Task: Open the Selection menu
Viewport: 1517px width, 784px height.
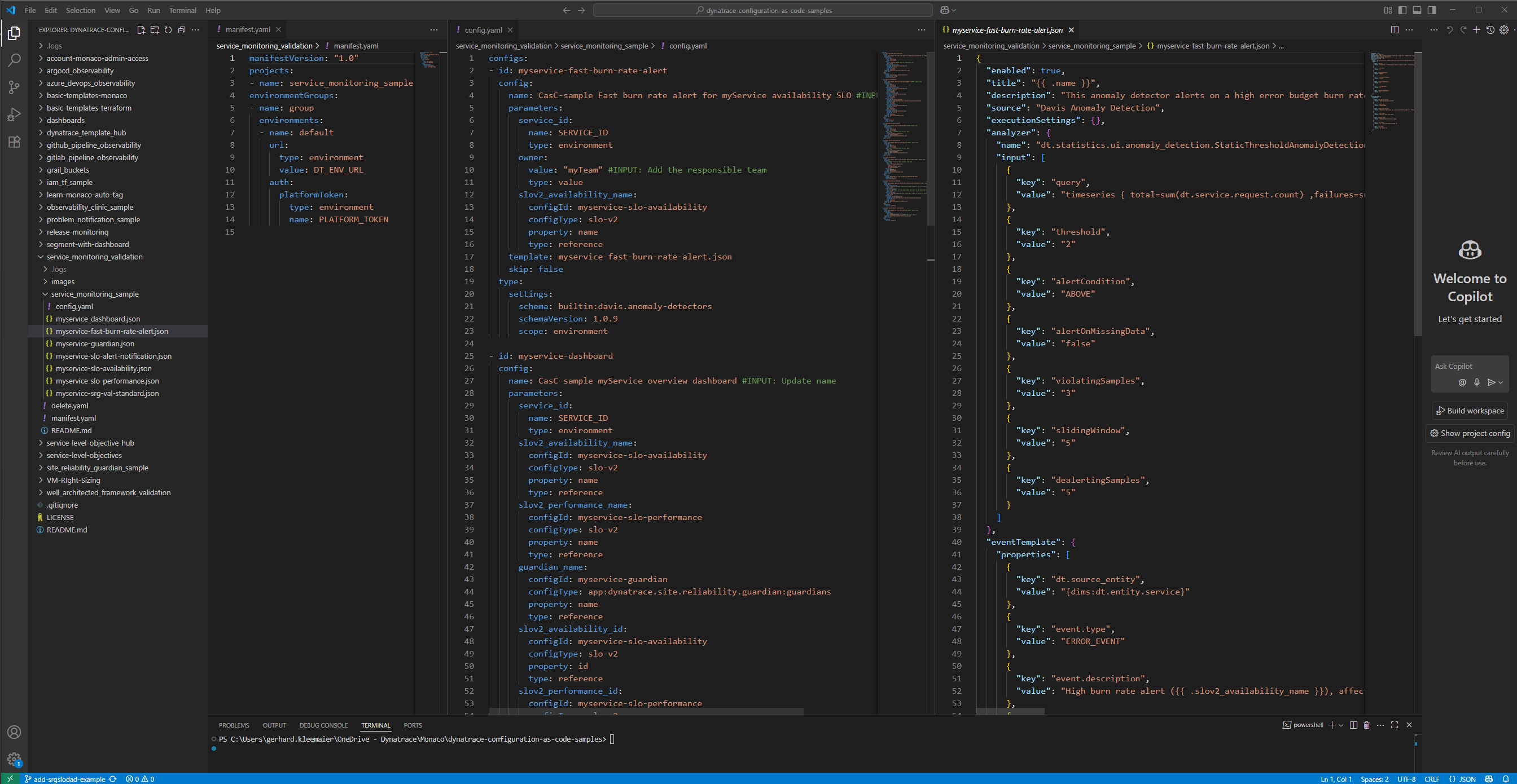Action: click(x=81, y=10)
